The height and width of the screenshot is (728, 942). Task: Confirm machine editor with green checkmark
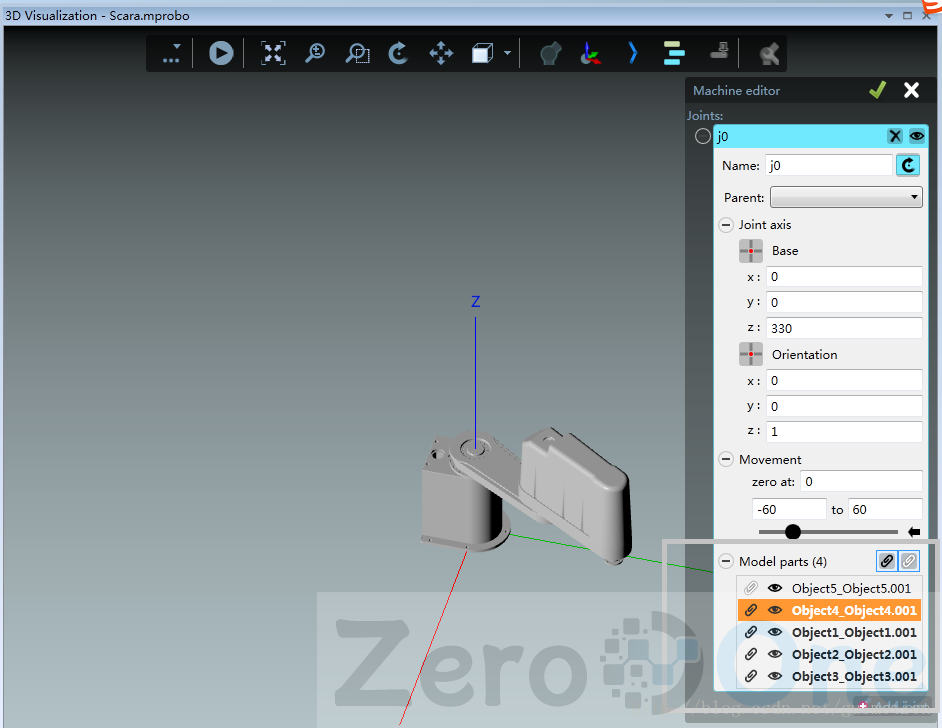877,90
